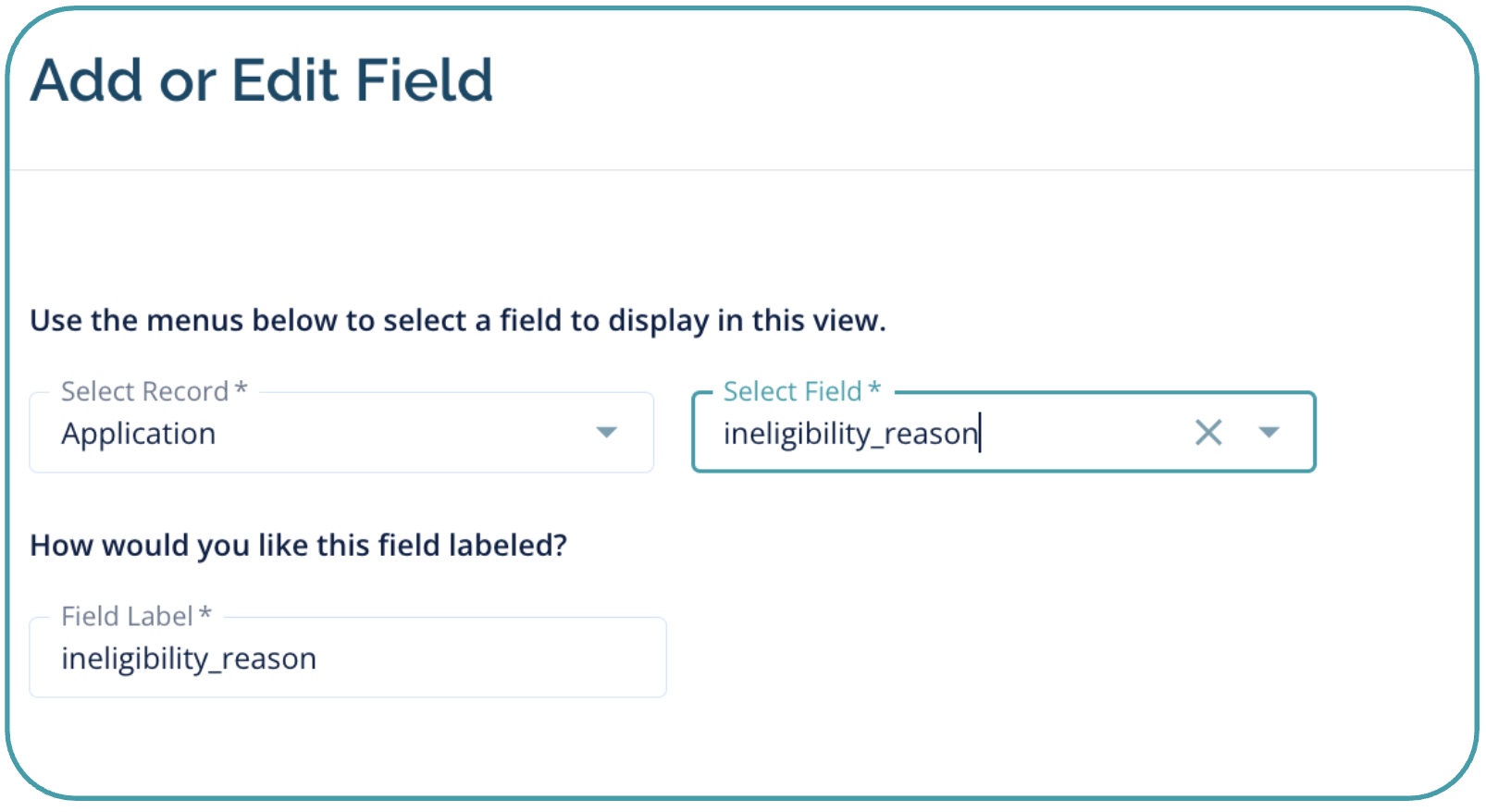The width and height of the screenshot is (1486, 812).
Task: Expand the Select Field dropdown arrow
Action: click(1269, 433)
